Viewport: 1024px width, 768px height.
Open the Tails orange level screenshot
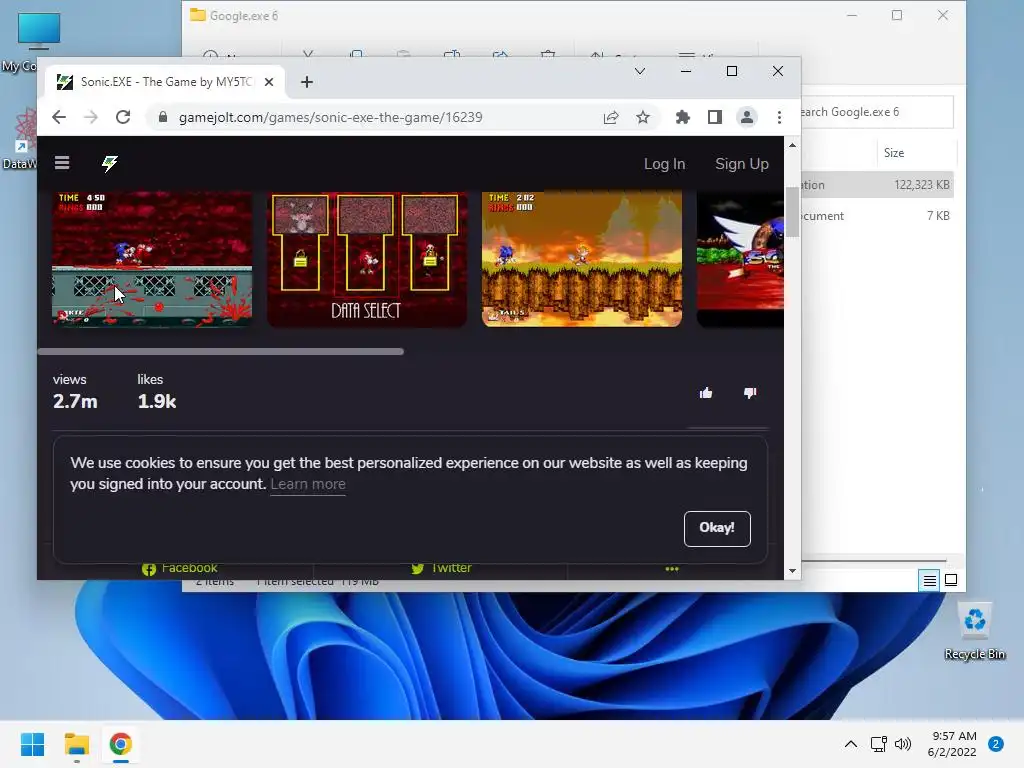[x=582, y=259]
